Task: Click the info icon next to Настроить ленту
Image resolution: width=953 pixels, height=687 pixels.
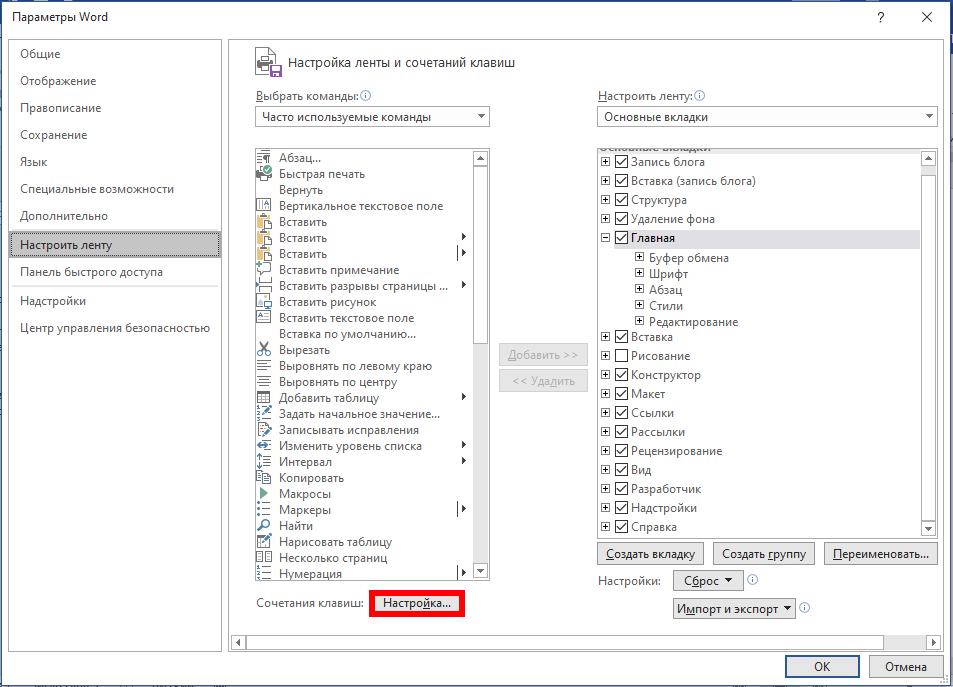Action: (x=700, y=95)
